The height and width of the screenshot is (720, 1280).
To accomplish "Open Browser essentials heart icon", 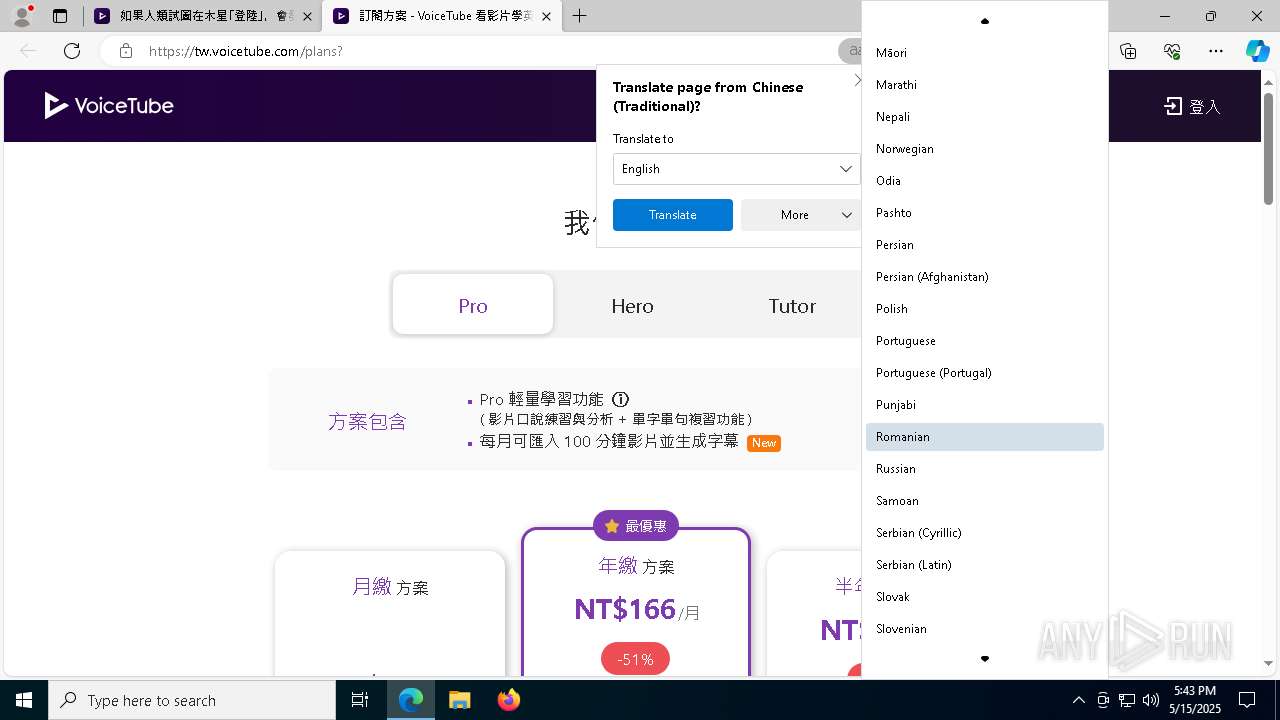I will click(1172, 51).
